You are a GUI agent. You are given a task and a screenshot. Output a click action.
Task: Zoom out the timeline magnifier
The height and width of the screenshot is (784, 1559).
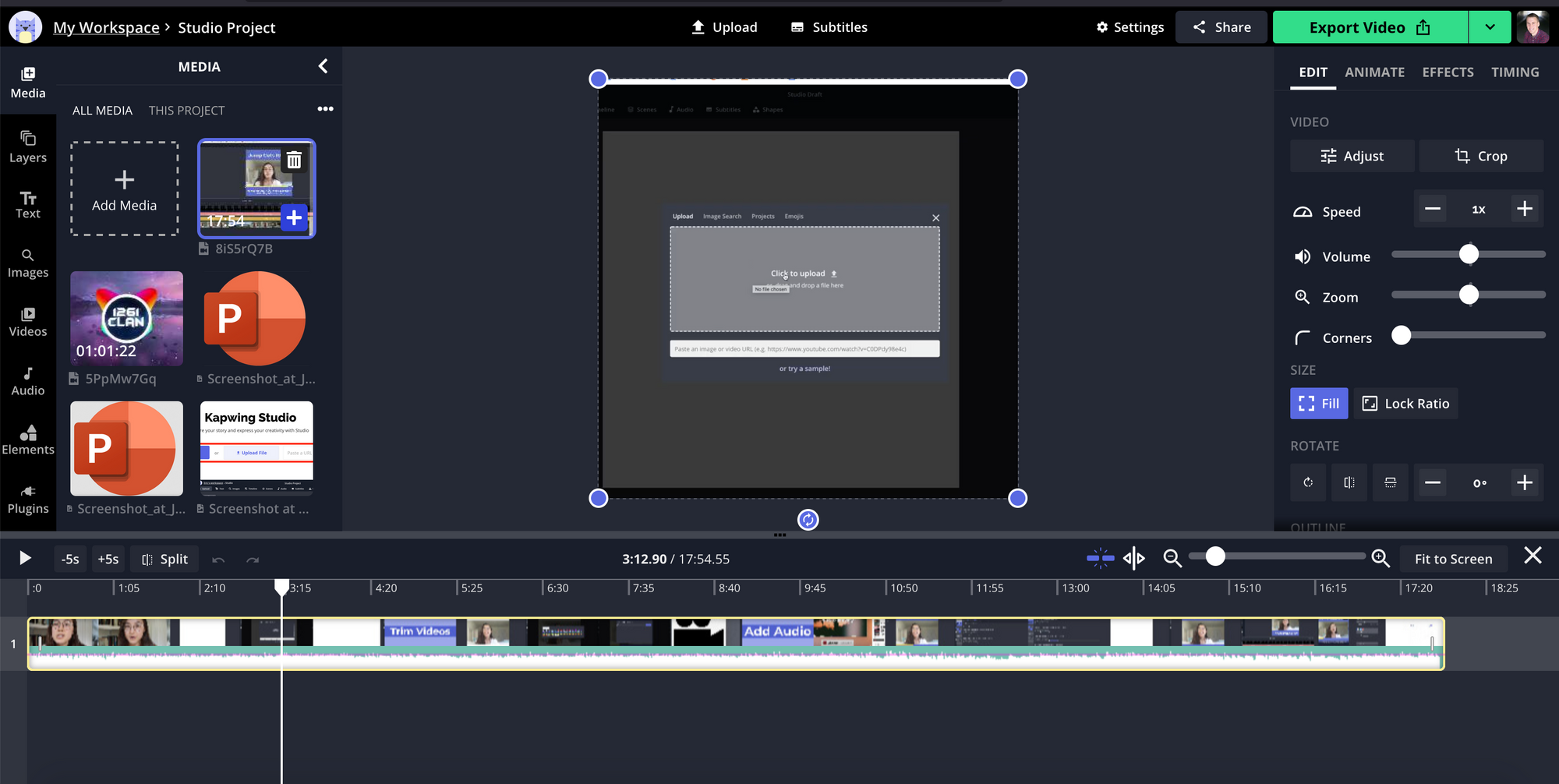1172,557
